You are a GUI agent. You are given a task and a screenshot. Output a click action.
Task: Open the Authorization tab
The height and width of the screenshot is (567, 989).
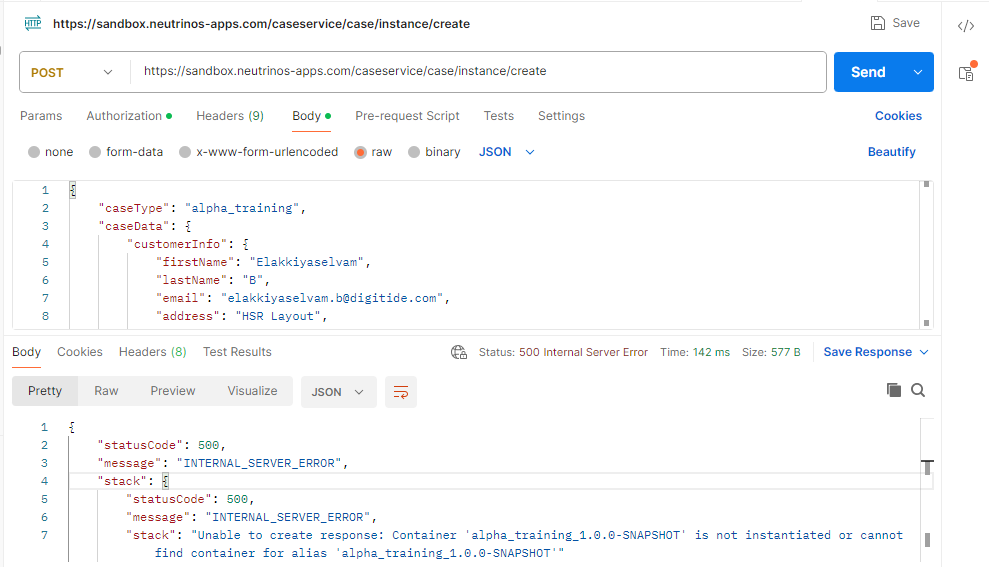129,116
